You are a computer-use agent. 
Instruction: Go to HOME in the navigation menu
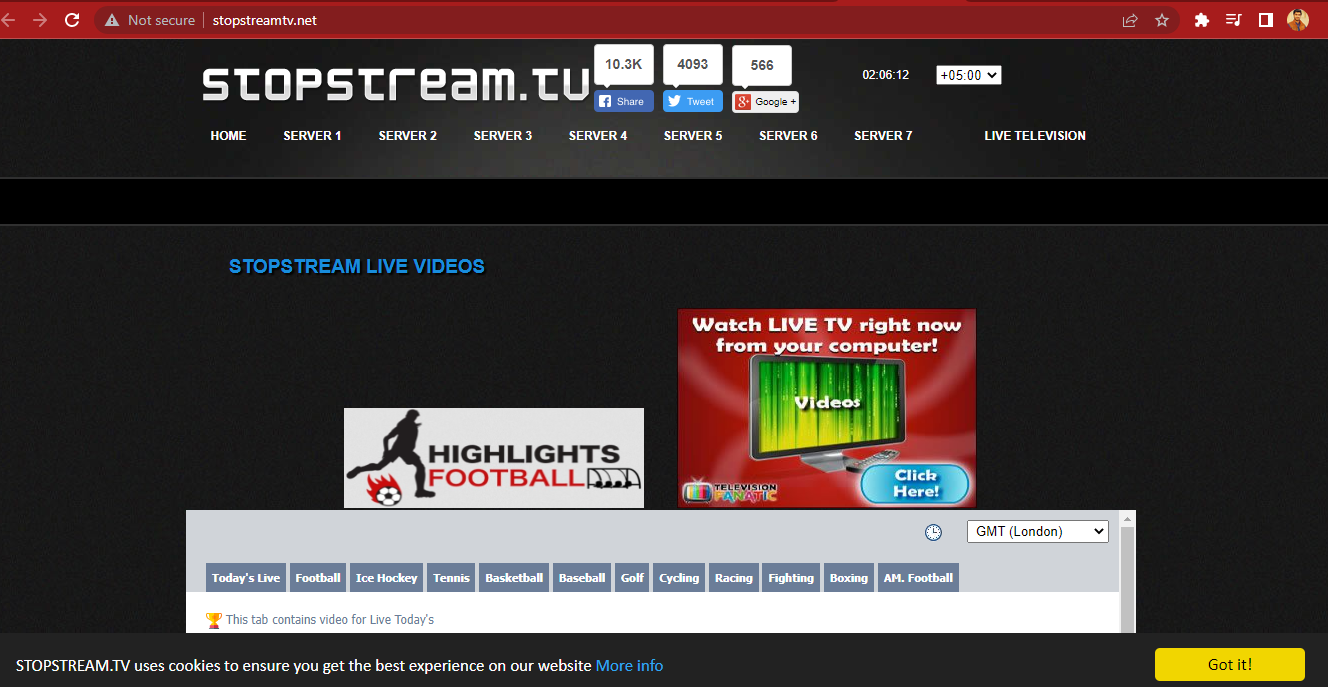pos(228,136)
